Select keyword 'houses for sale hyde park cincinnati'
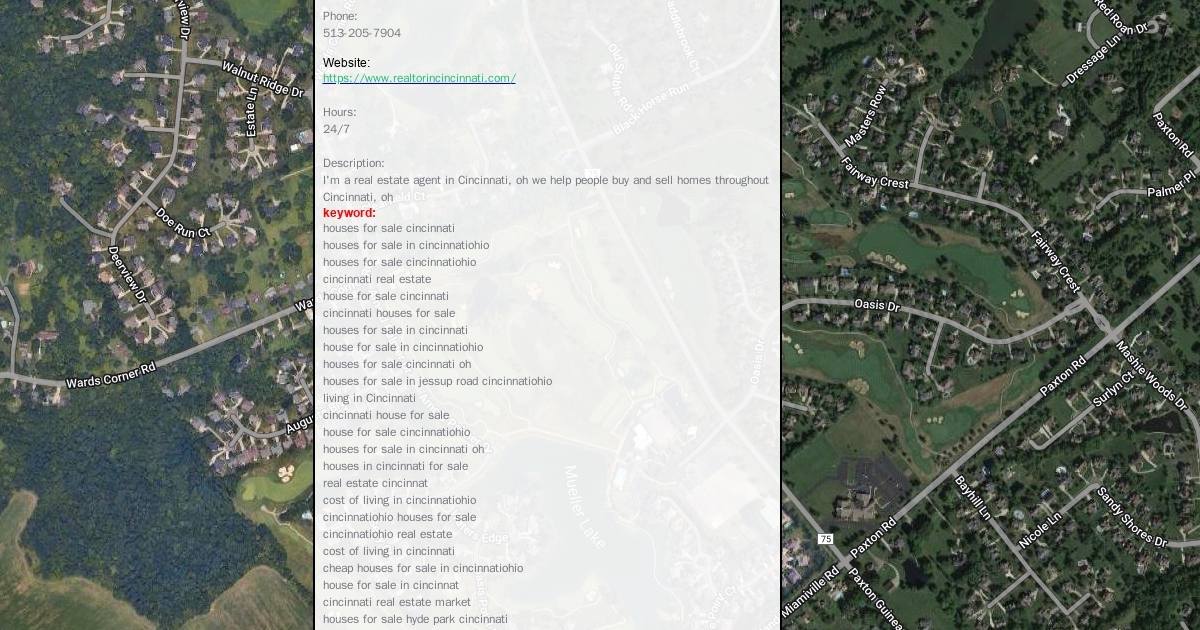This screenshot has height=630, width=1200. [415, 619]
